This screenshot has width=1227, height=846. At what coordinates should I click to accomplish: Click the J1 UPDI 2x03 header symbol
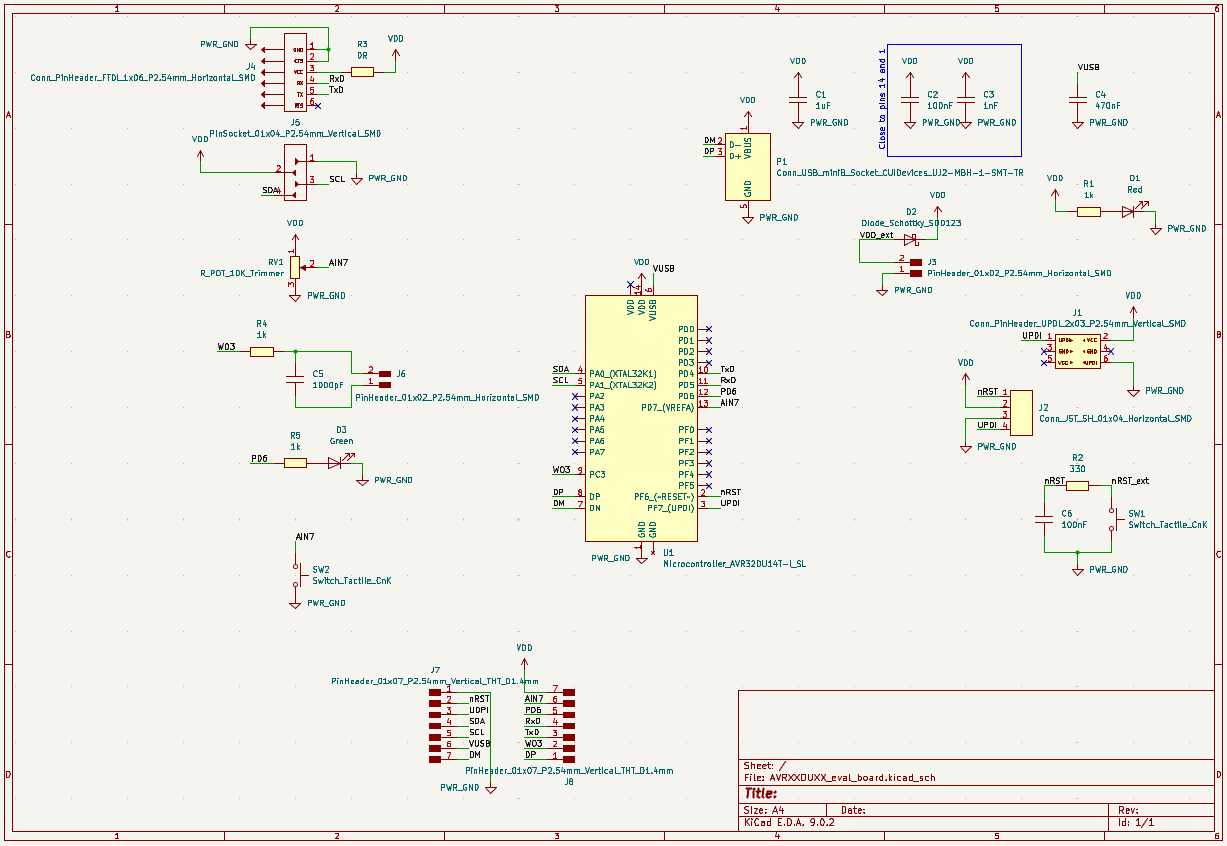(1076, 351)
